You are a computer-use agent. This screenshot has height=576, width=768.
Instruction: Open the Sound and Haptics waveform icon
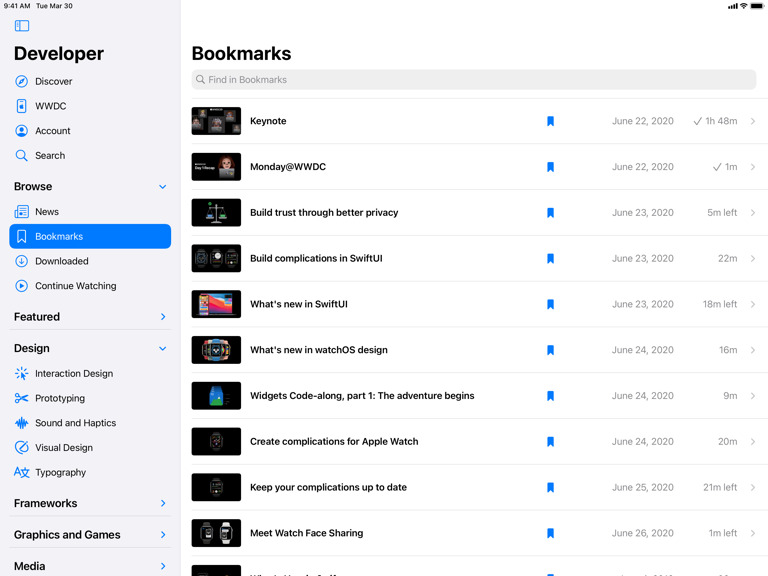click(x=22, y=423)
